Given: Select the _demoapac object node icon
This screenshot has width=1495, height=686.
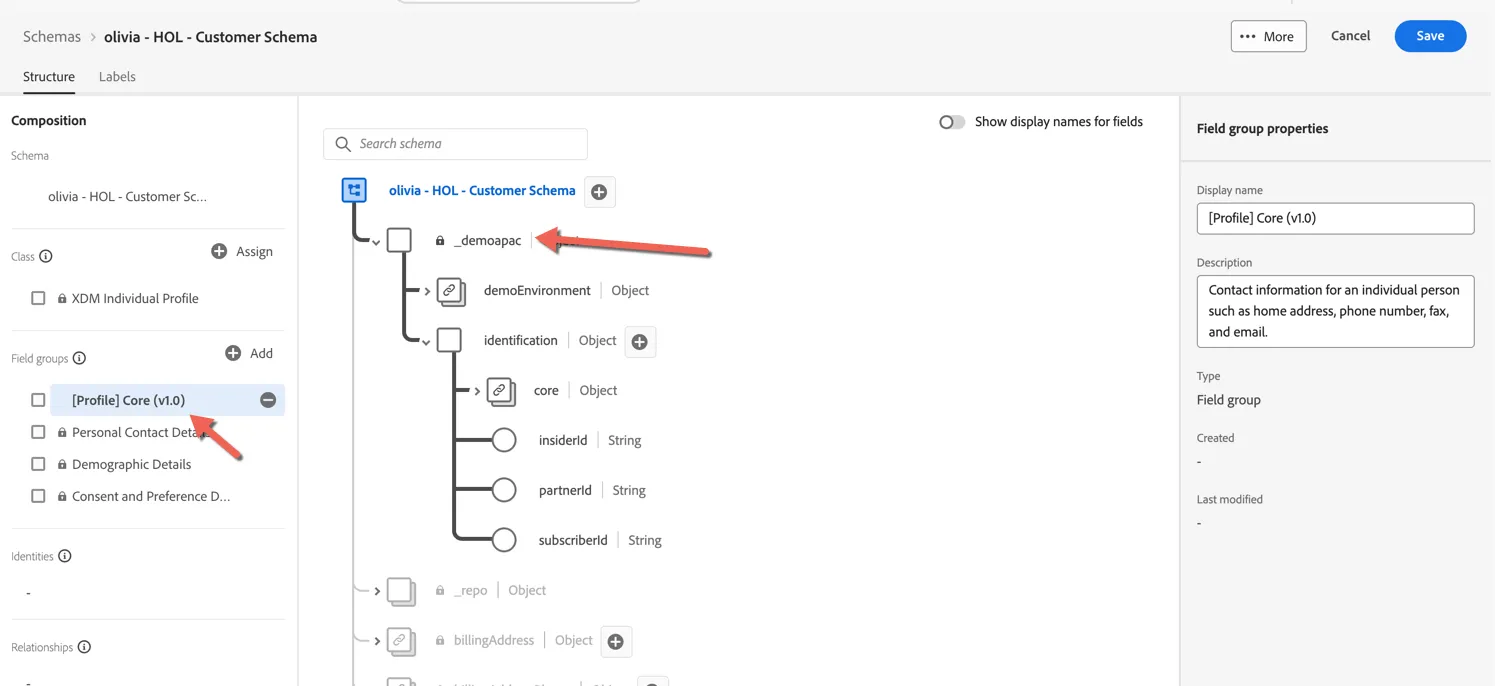Looking at the screenshot, I should point(399,240).
